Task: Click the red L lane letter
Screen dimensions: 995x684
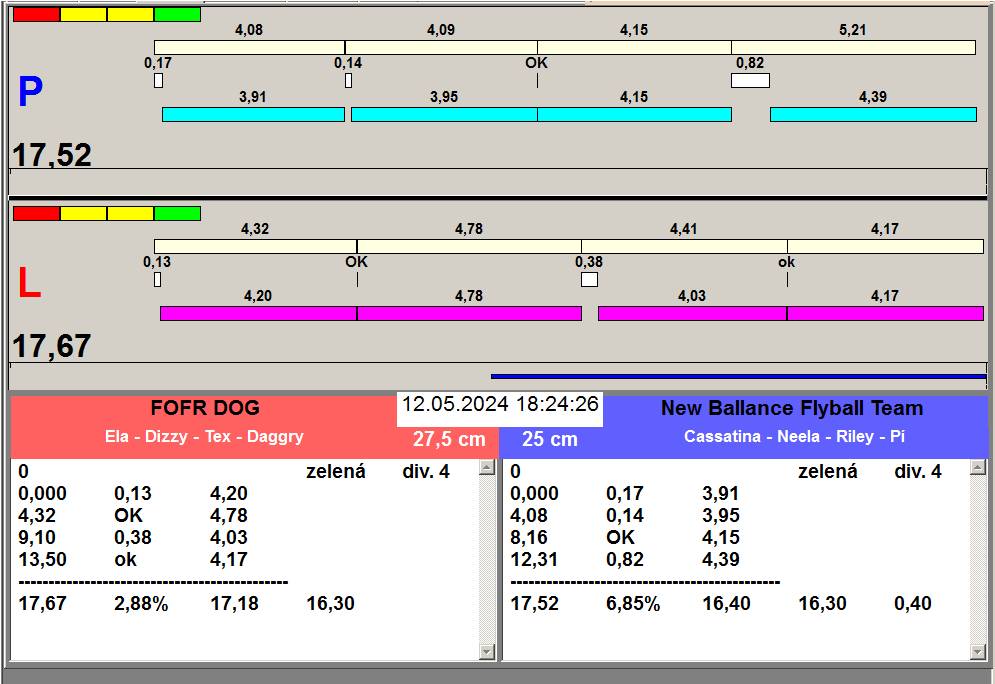Action: (x=29, y=283)
